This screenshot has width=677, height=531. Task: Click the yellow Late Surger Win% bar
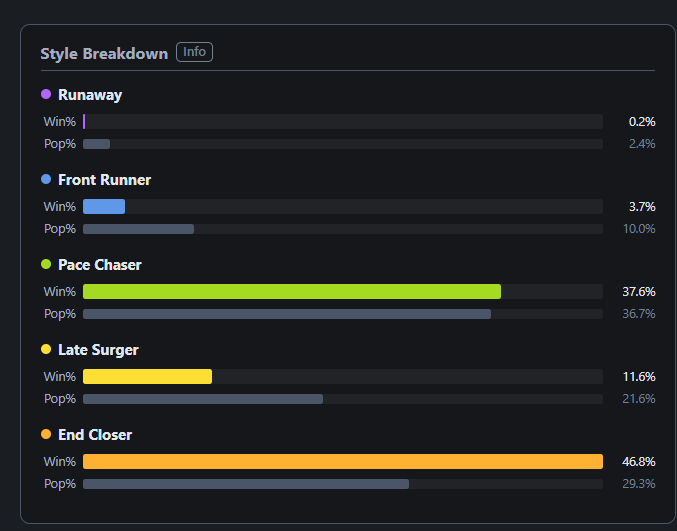pos(147,376)
